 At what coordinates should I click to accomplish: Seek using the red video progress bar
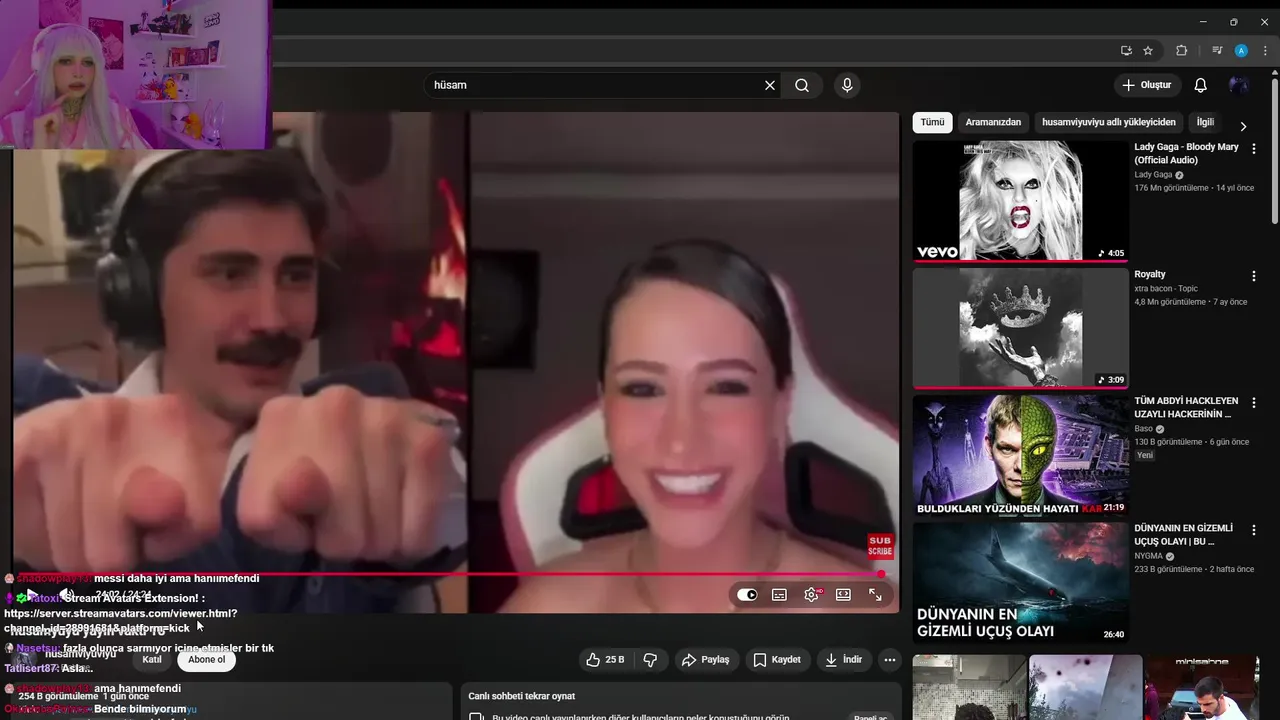[x=447, y=574]
